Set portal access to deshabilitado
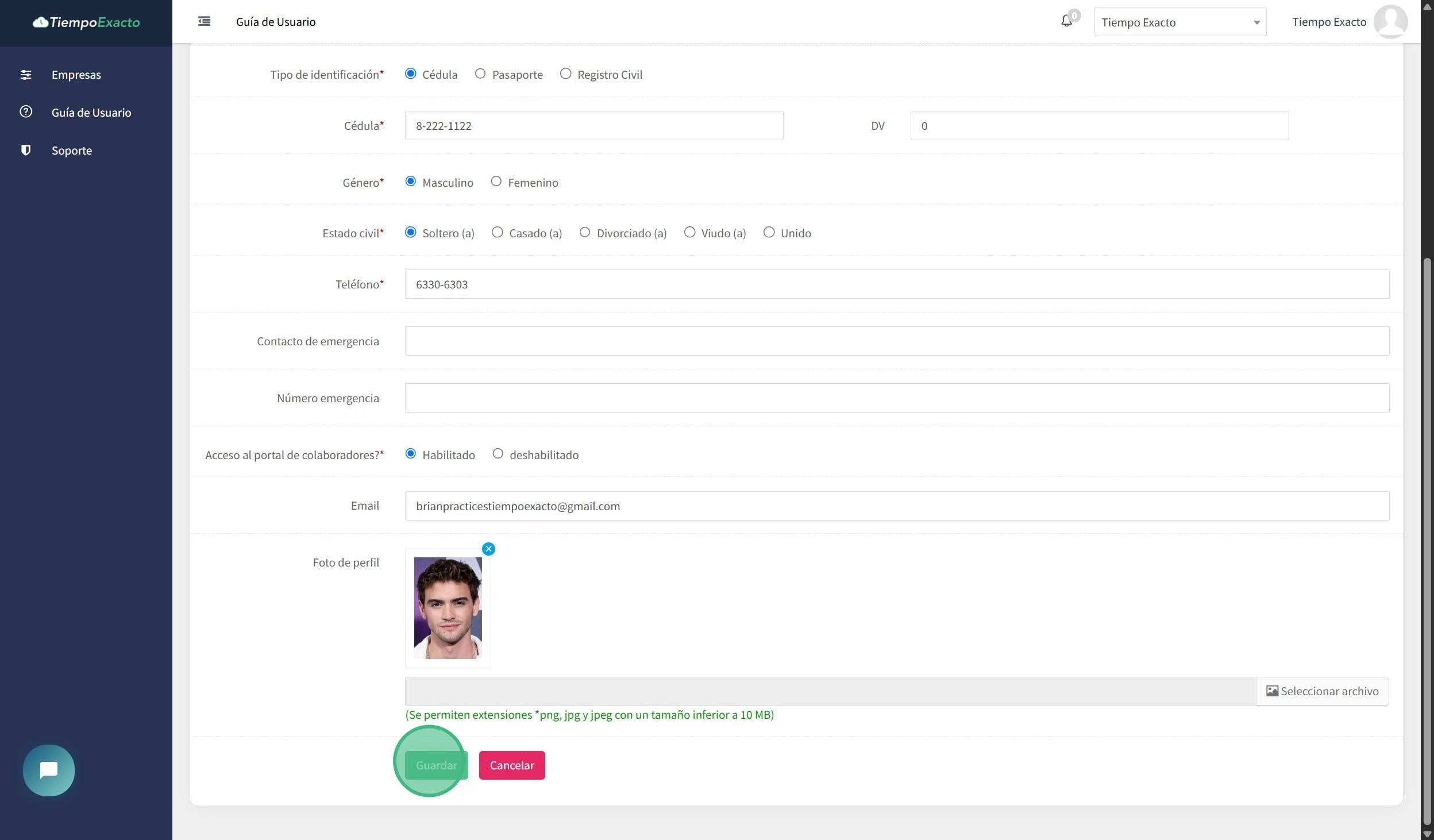Image resolution: width=1434 pixels, height=840 pixels. (498, 454)
